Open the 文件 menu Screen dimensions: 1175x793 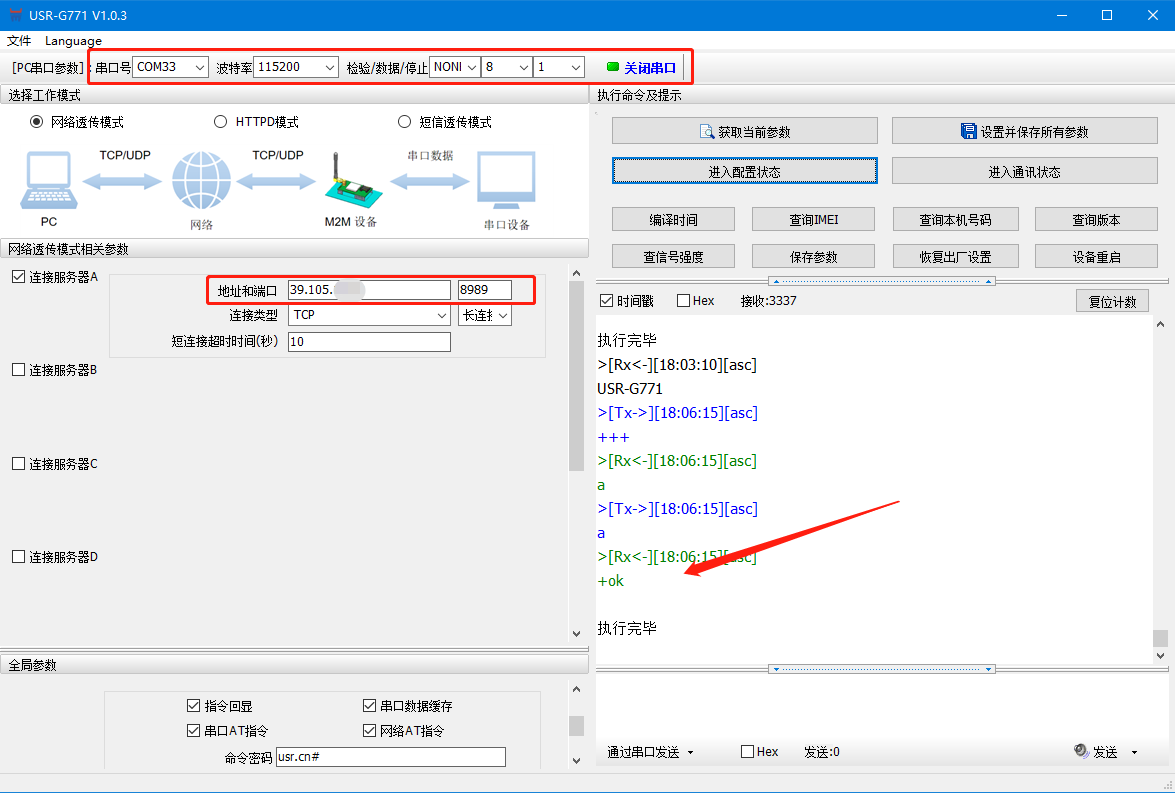(19, 41)
